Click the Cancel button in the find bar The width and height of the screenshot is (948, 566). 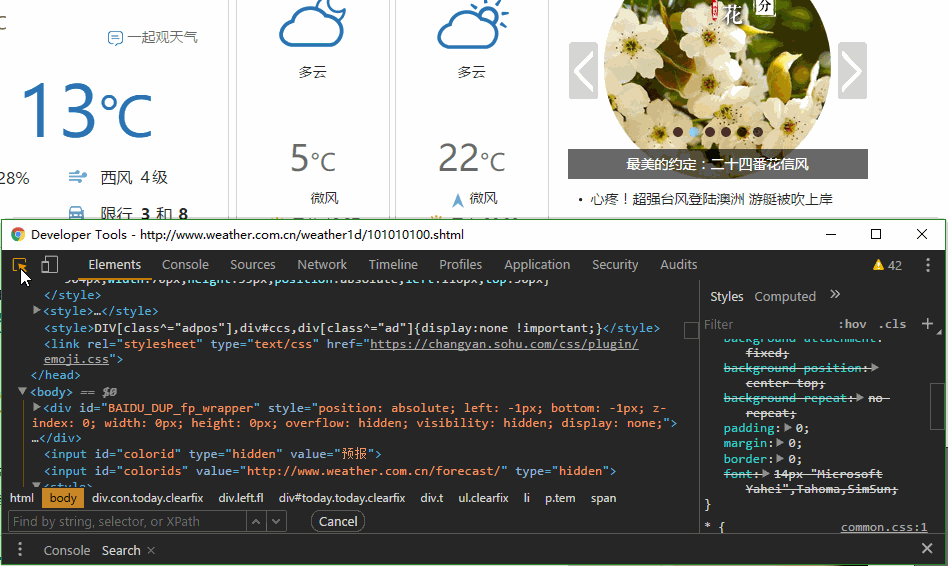(x=338, y=521)
